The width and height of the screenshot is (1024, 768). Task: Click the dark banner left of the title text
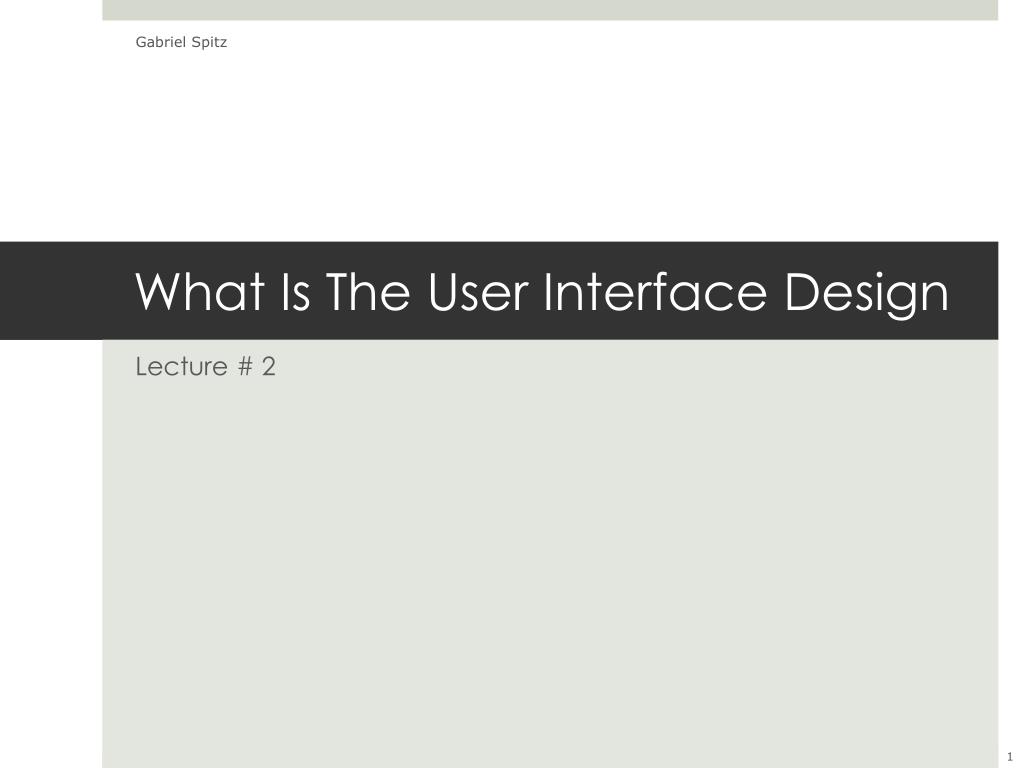pos(65,291)
